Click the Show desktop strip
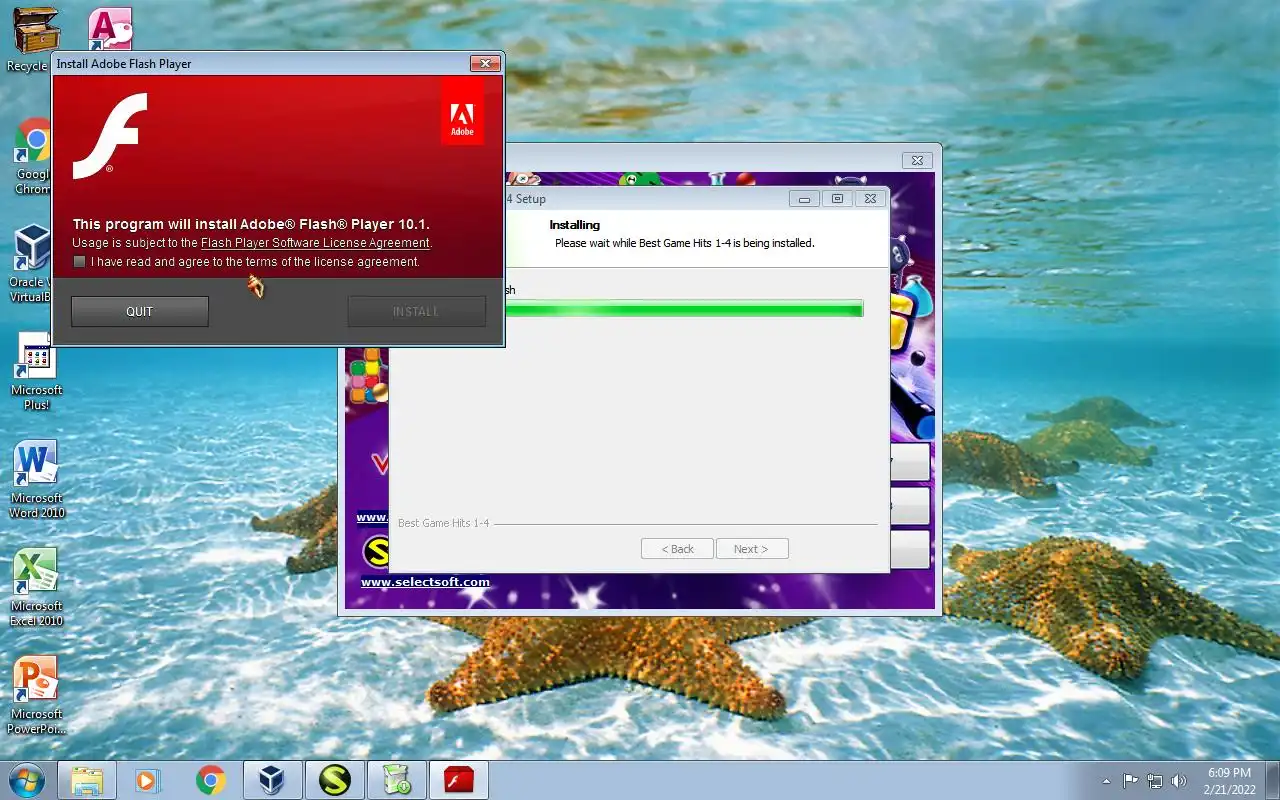 point(1272,781)
